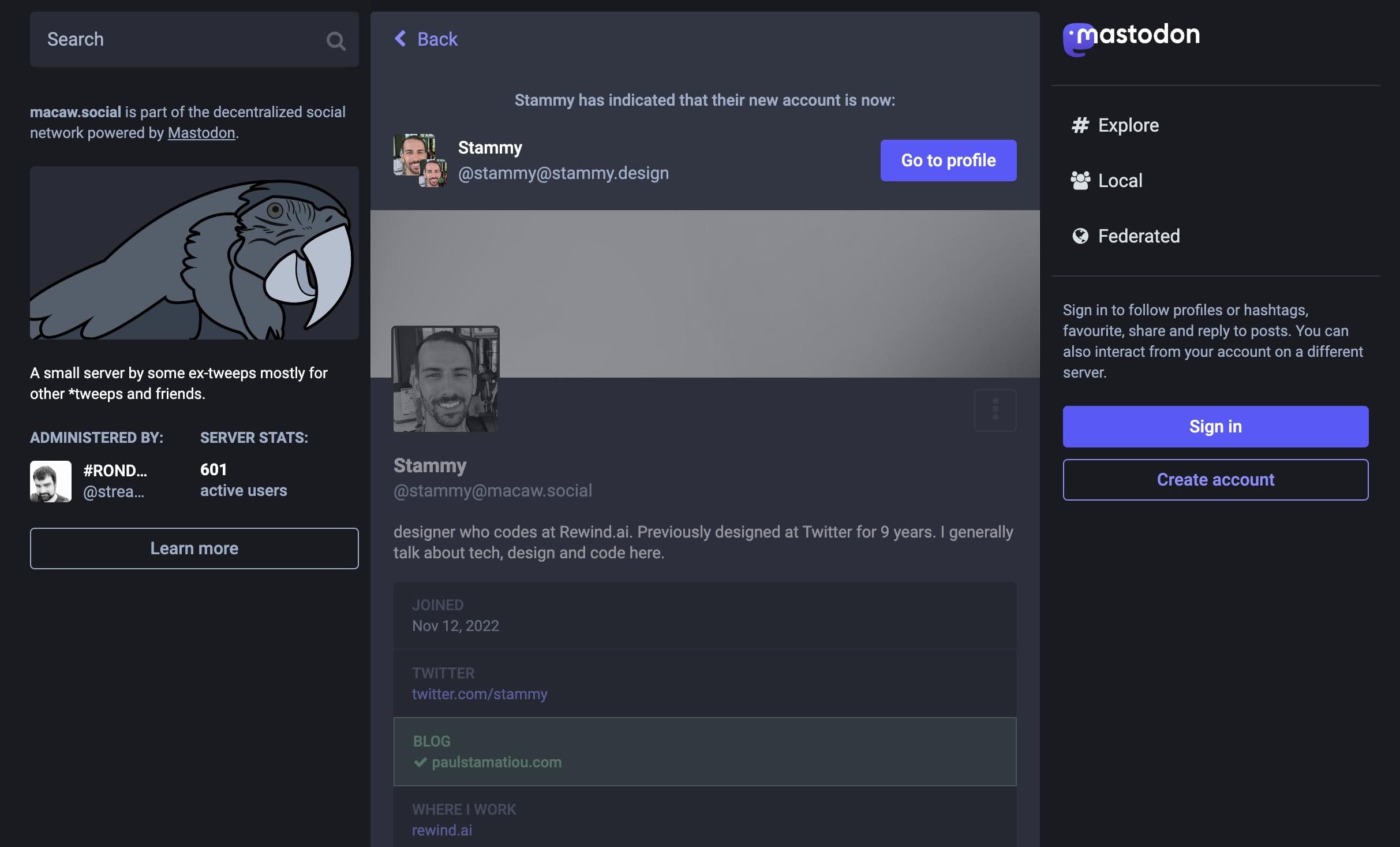Open the Mastodon hyperlink in server description
The image size is (1400, 847).
pos(201,133)
